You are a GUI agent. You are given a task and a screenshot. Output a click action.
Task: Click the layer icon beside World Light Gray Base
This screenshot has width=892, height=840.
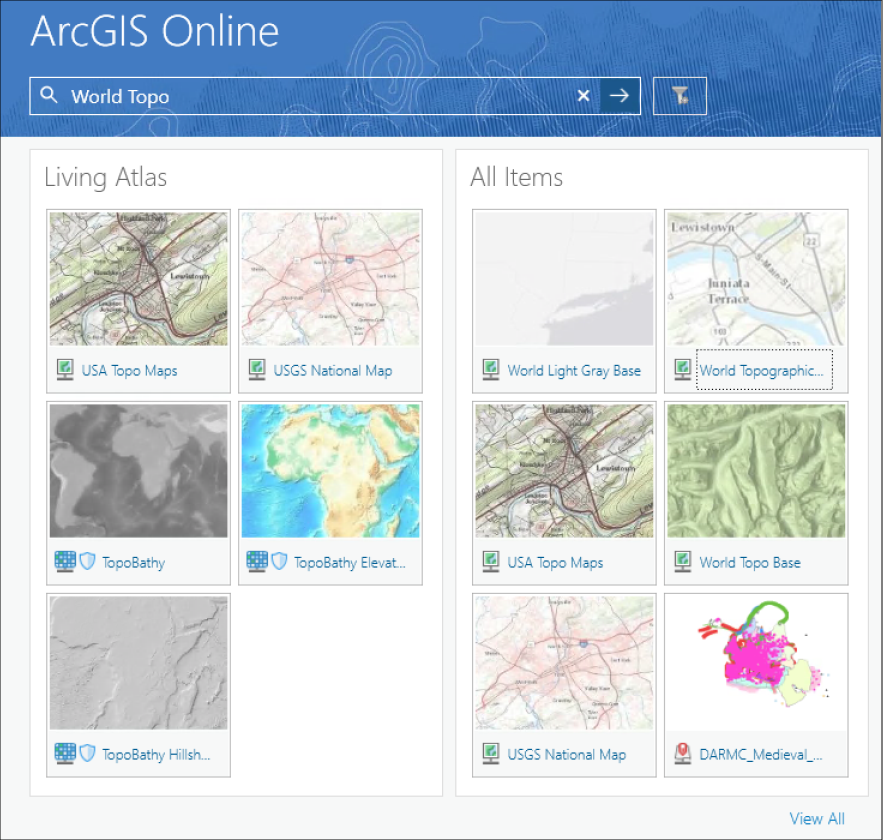point(490,369)
